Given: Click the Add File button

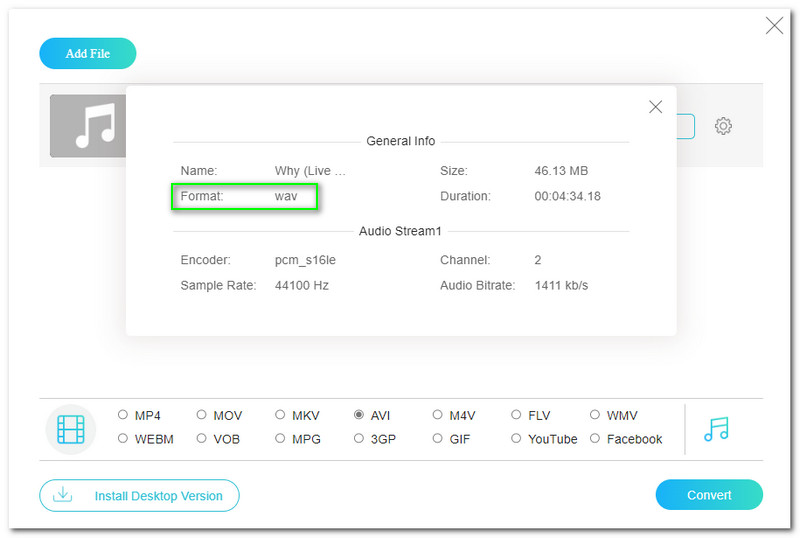Looking at the screenshot, I should tap(88, 53).
